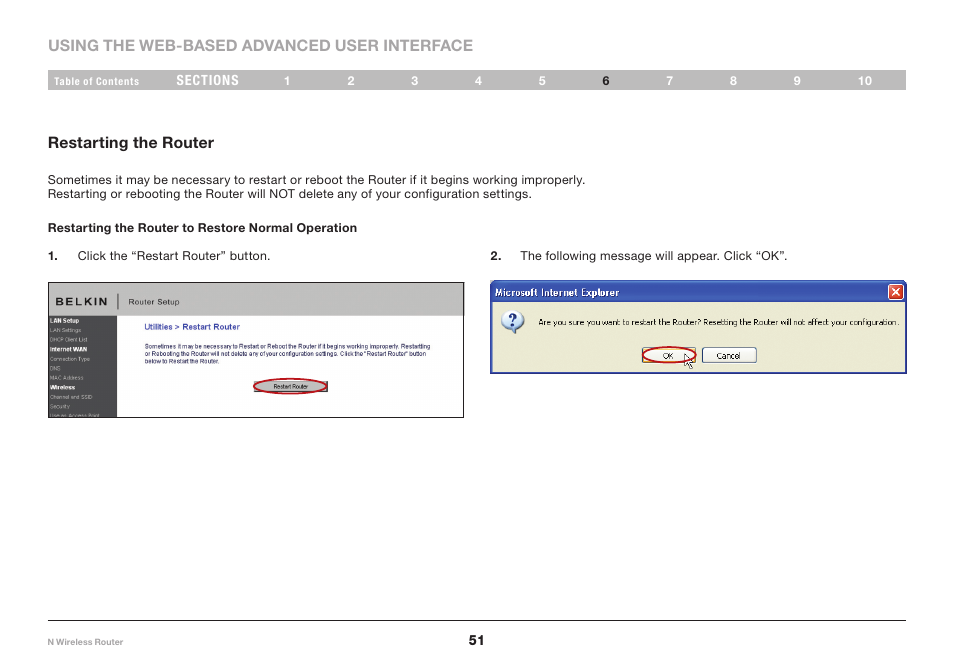
Task: Click Cancel in the restart confirmation dialog
Action: point(729,355)
